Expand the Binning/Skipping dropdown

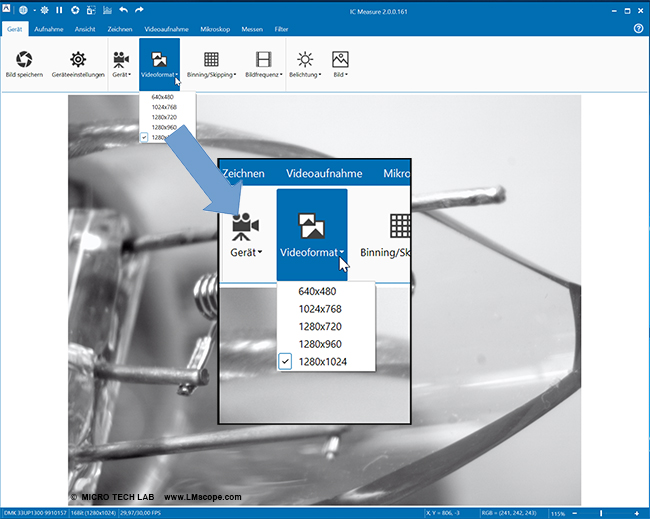[212, 75]
